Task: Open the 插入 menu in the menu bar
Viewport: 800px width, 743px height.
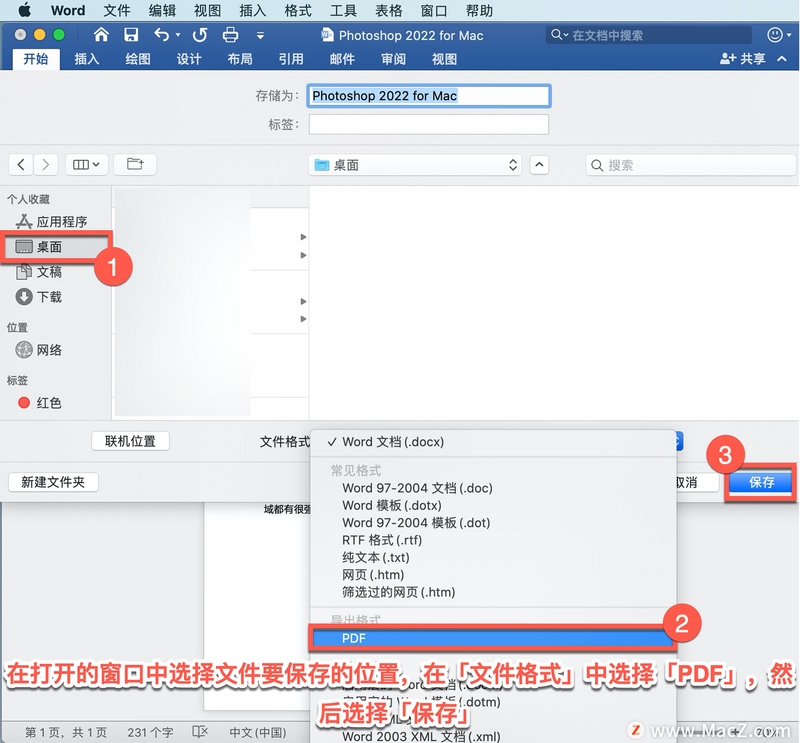Action: click(253, 10)
